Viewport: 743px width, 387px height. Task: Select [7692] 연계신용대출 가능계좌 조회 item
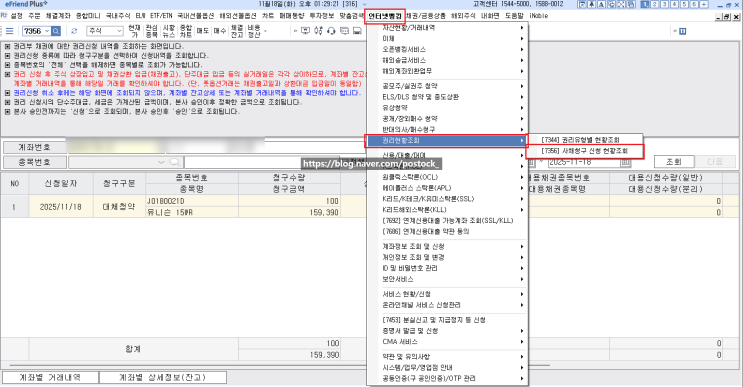pyautogui.click(x=447, y=221)
